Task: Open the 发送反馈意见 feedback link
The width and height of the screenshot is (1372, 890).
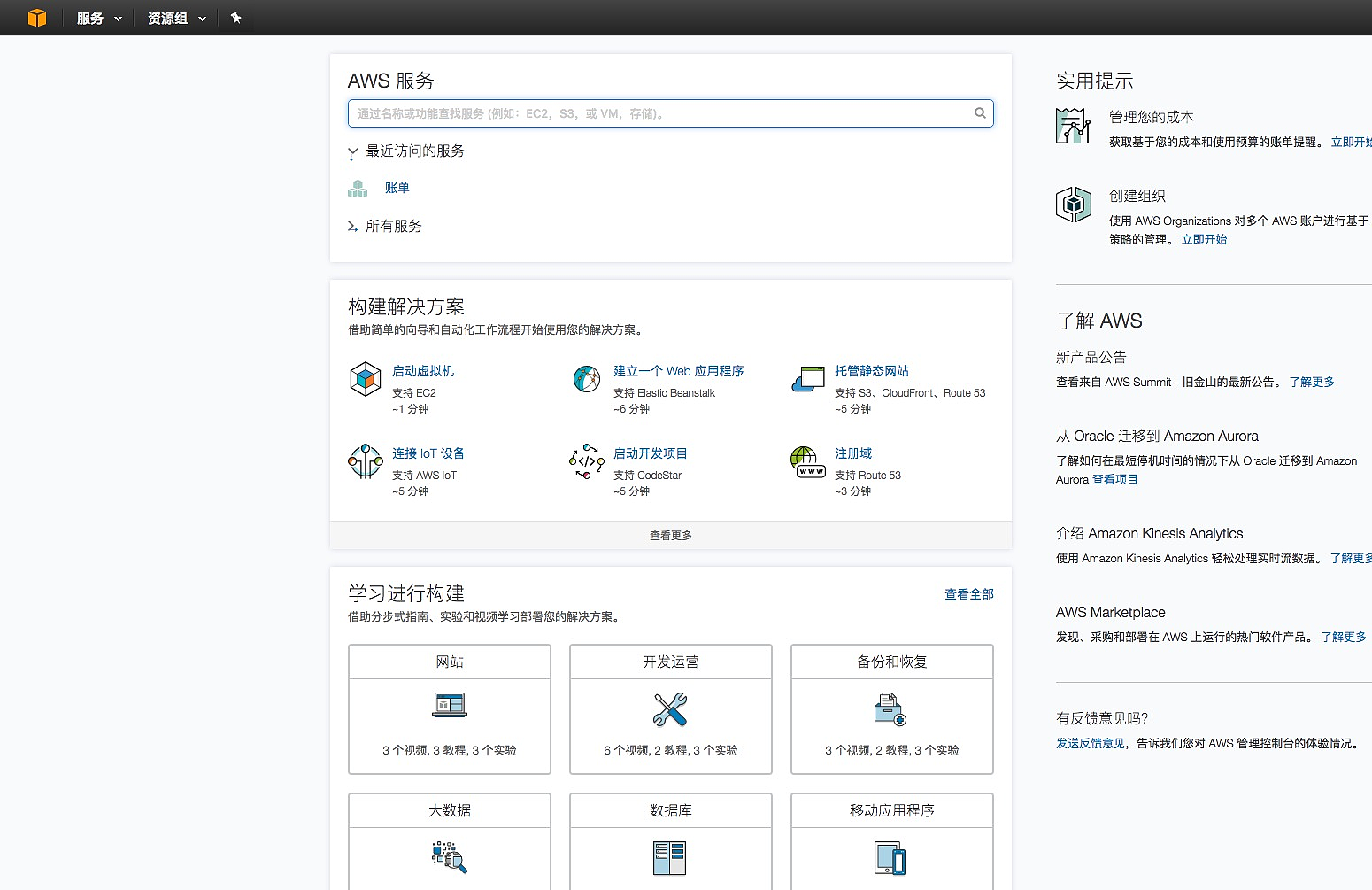Action: coord(1090,743)
